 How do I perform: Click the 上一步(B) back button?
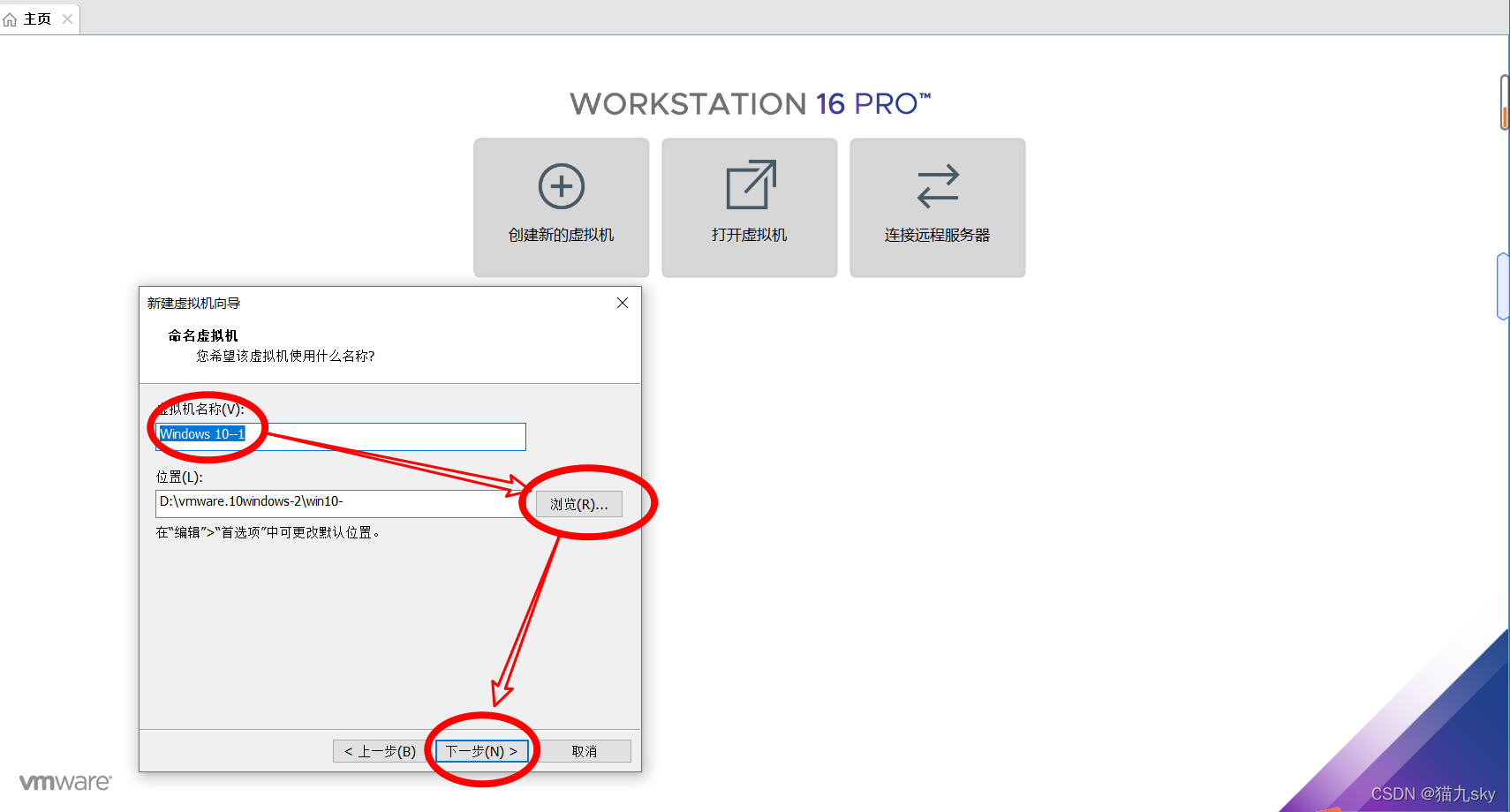point(381,751)
